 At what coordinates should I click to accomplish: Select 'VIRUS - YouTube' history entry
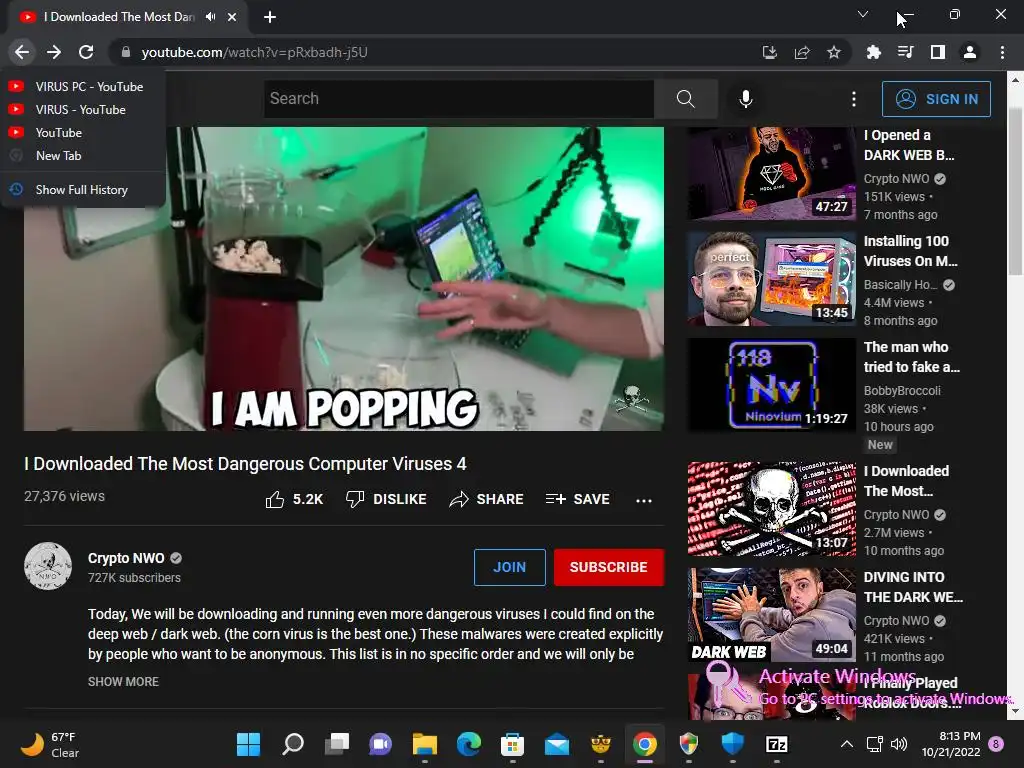[x=83, y=110]
